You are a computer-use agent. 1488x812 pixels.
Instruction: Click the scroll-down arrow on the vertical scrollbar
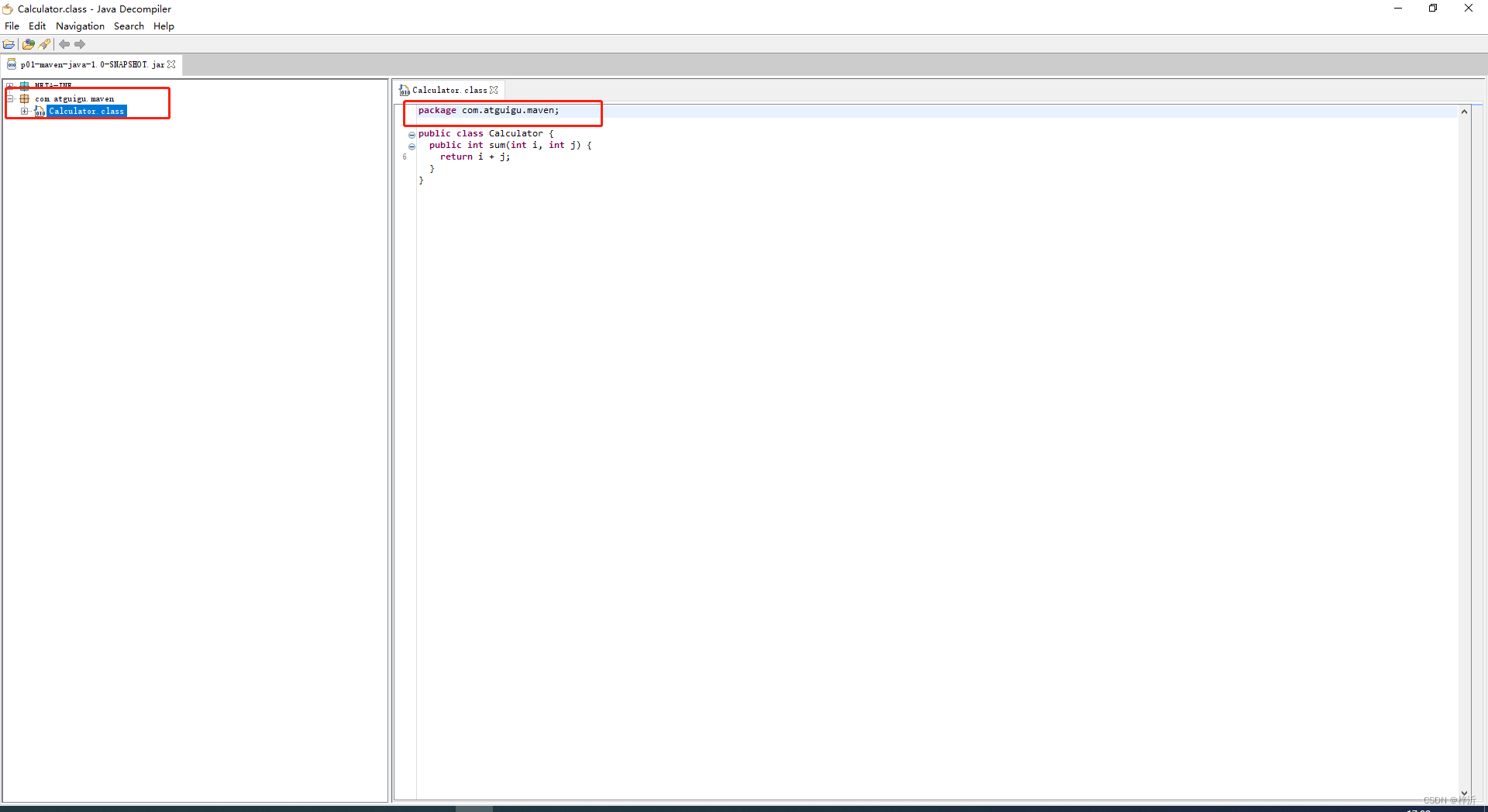(x=1465, y=793)
